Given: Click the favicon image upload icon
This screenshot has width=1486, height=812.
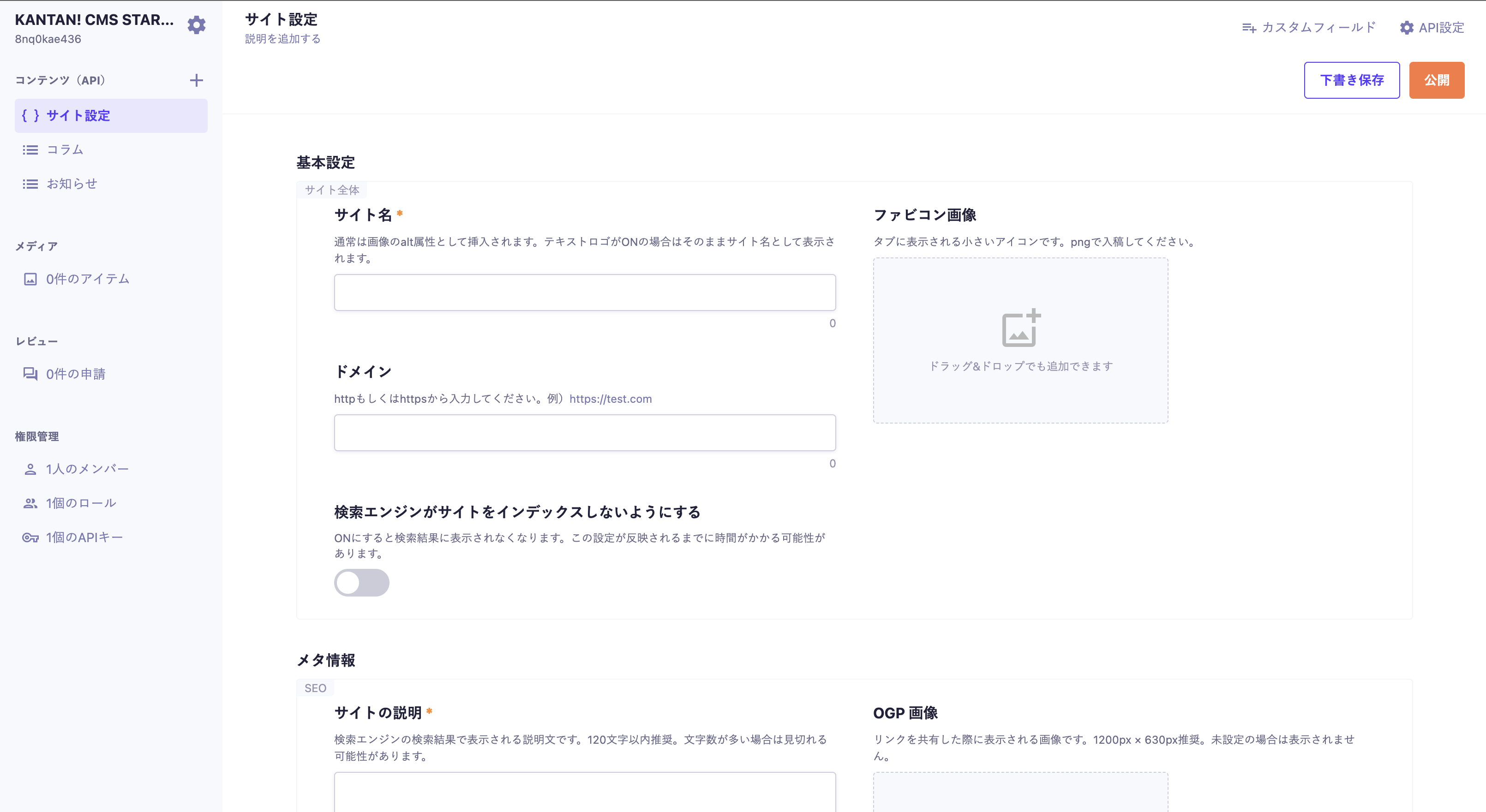Looking at the screenshot, I should click(x=1020, y=328).
